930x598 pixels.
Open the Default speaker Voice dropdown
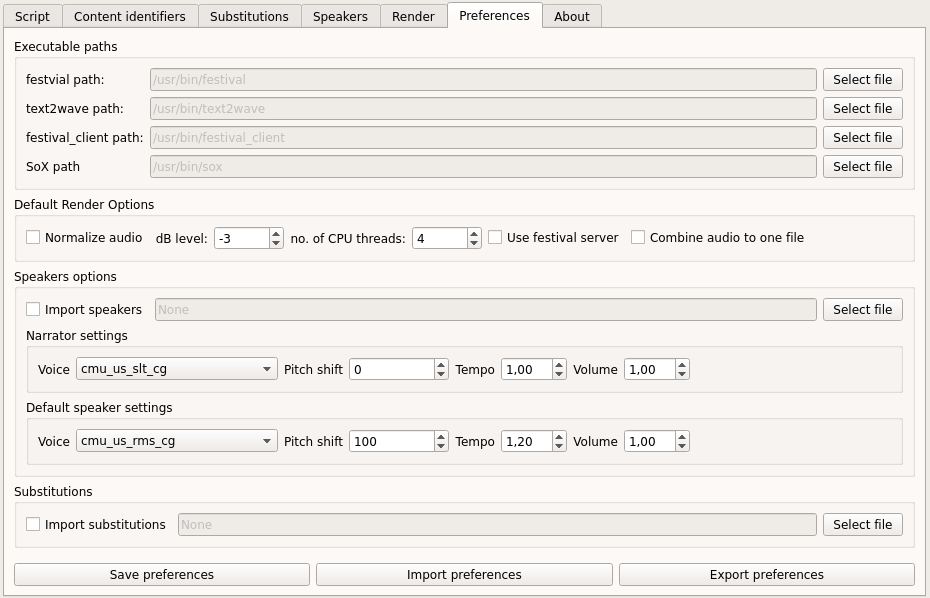[177, 441]
